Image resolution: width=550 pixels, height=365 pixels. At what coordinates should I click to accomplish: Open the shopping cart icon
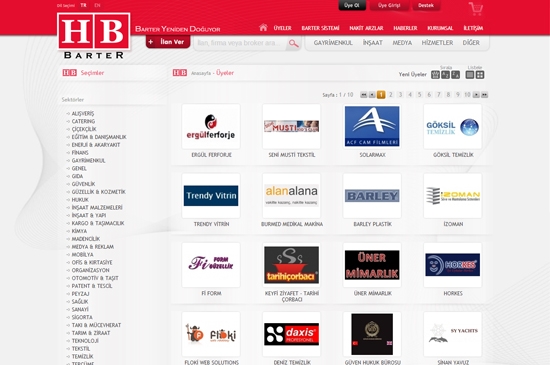coord(476,8)
